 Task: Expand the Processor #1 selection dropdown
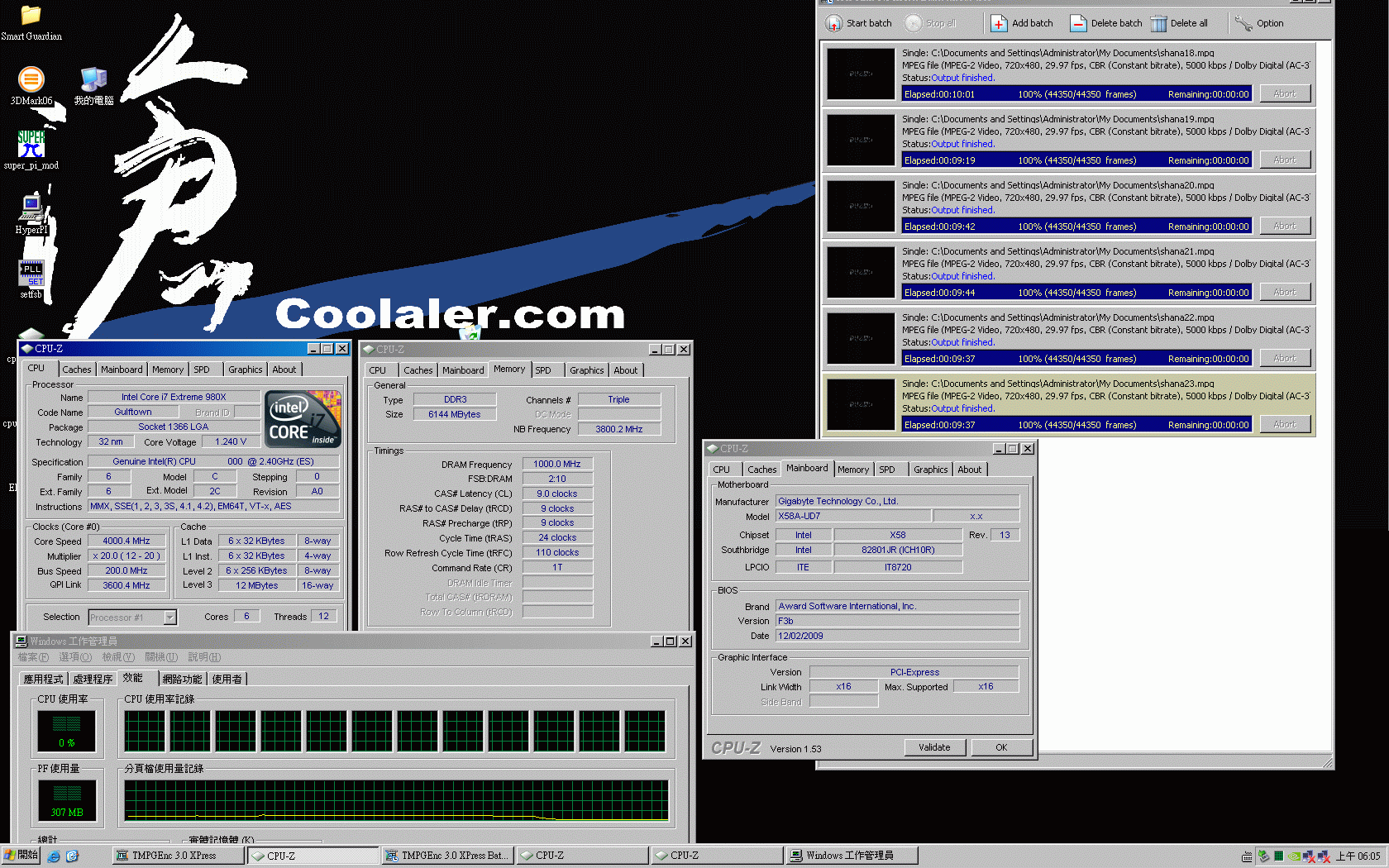click(x=169, y=618)
